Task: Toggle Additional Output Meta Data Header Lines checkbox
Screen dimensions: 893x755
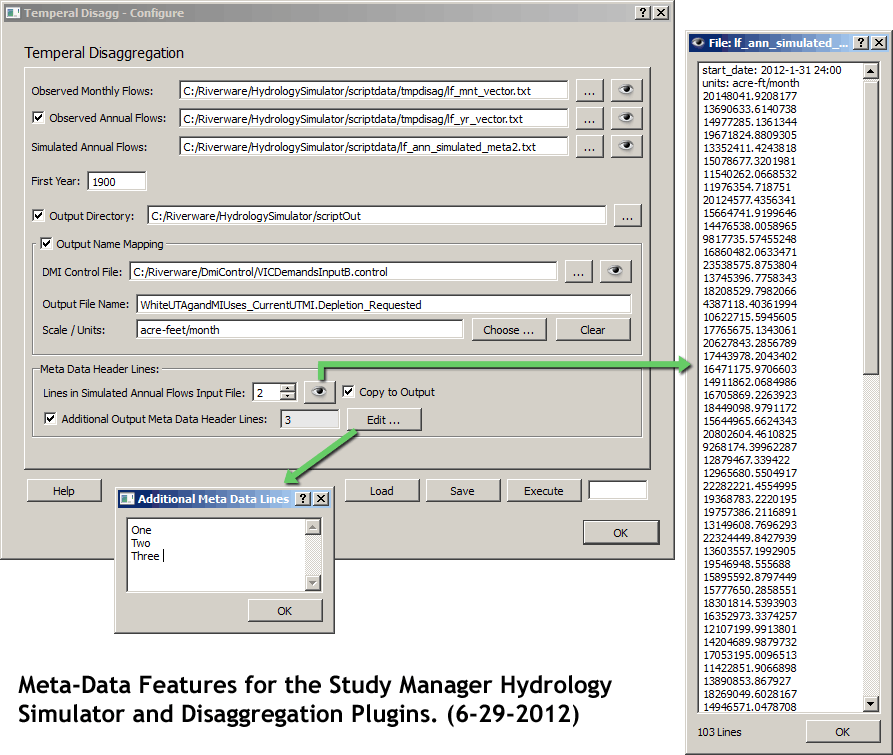Action: 50,418
